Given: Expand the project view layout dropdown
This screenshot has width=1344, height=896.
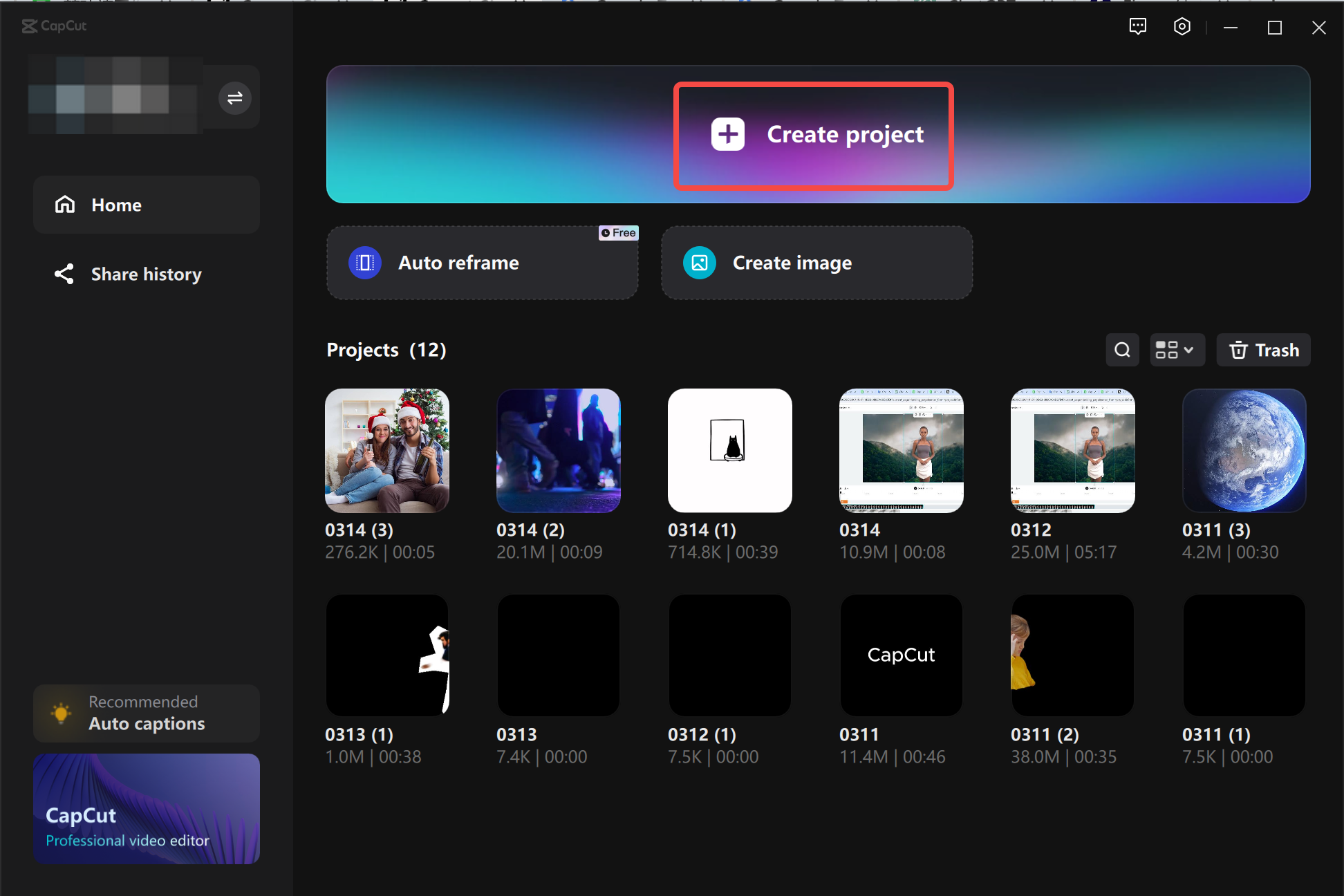Looking at the screenshot, I should click(x=1176, y=350).
